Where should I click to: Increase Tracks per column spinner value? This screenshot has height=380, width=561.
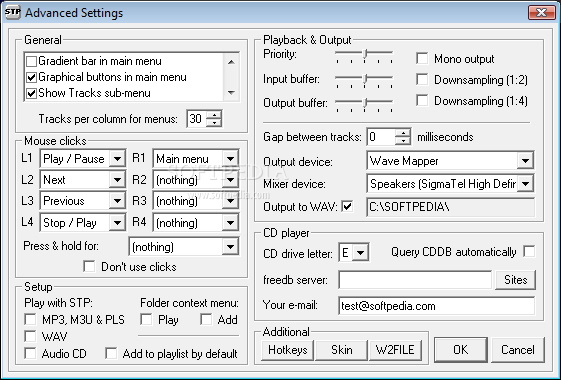[x=214, y=115]
